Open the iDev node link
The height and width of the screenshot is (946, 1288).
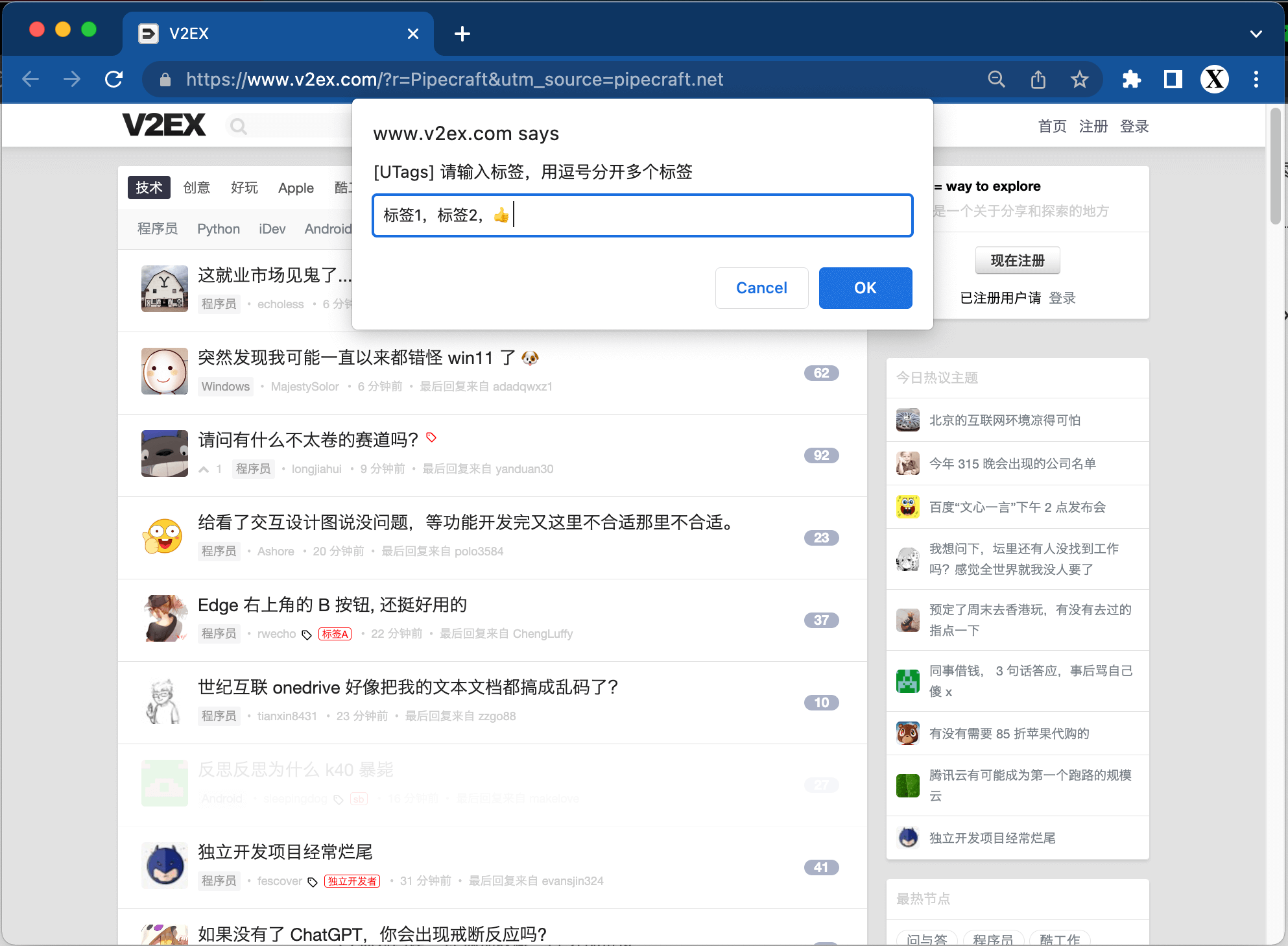tap(272, 229)
